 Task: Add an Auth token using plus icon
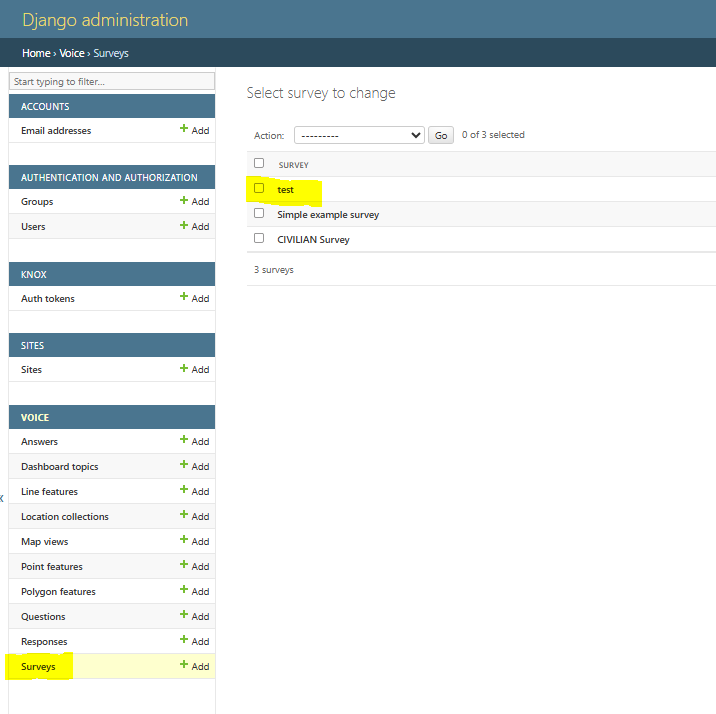pos(184,298)
